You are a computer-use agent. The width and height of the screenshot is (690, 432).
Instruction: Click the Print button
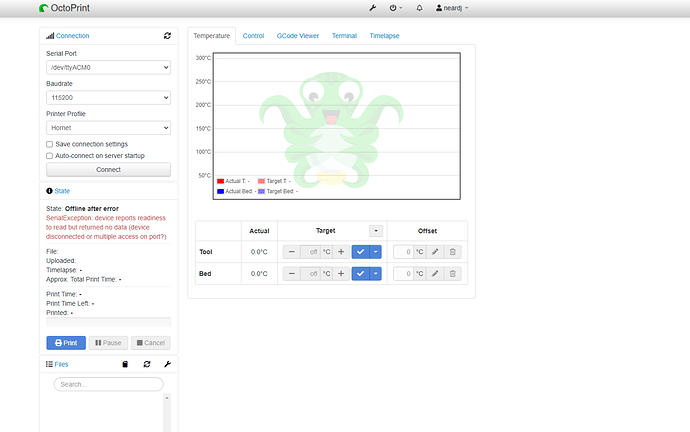[66, 343]
